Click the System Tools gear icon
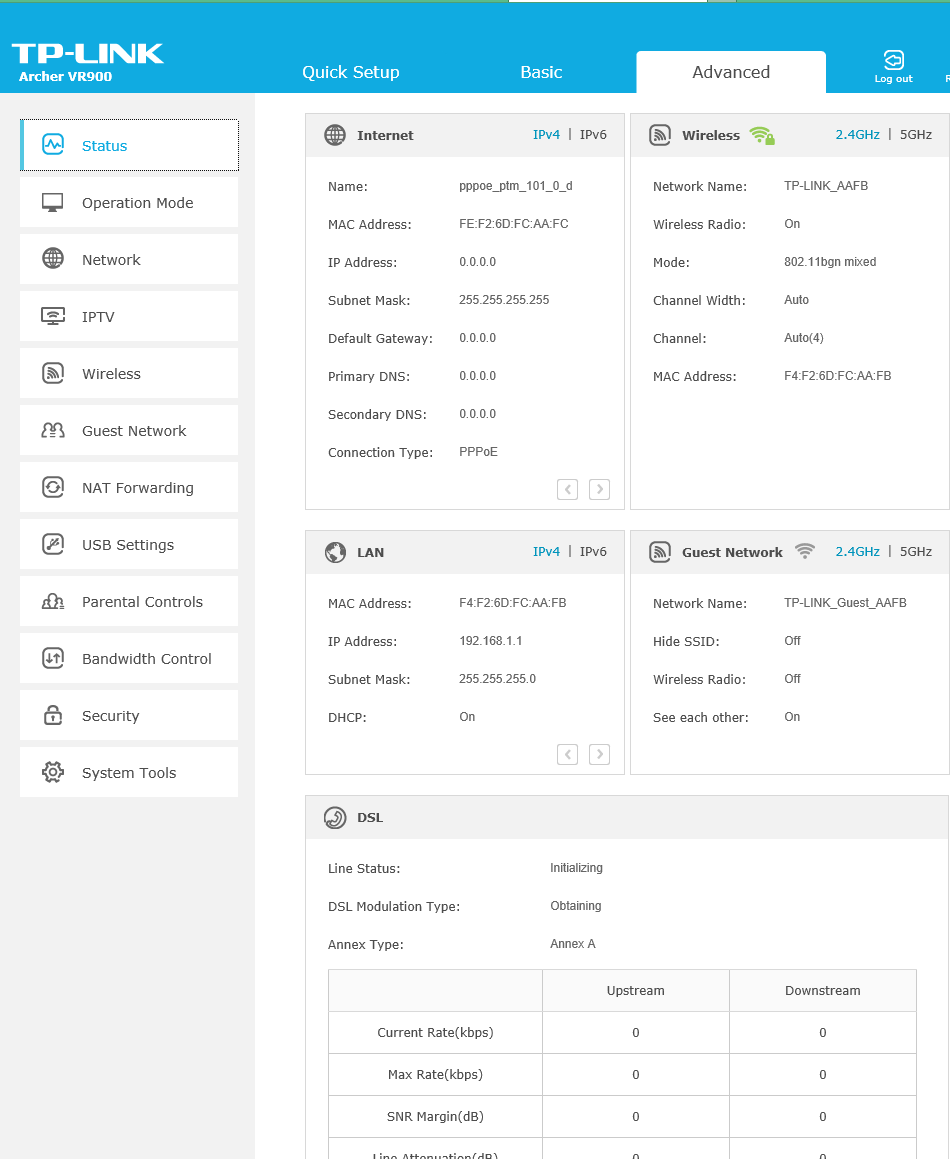950x1159 pixels. click(53, 773)
